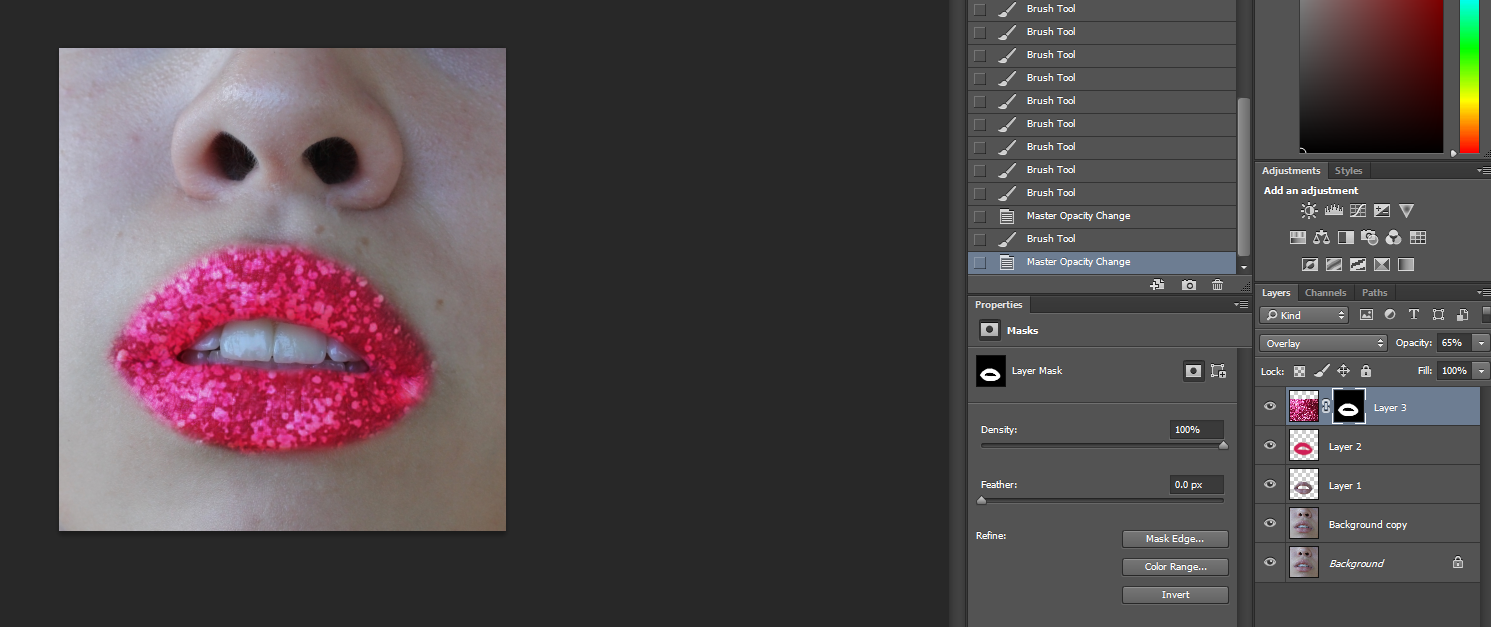Hide the Background layer
The width and height of the screenshot is (1491, 627).
[1269, 562]
